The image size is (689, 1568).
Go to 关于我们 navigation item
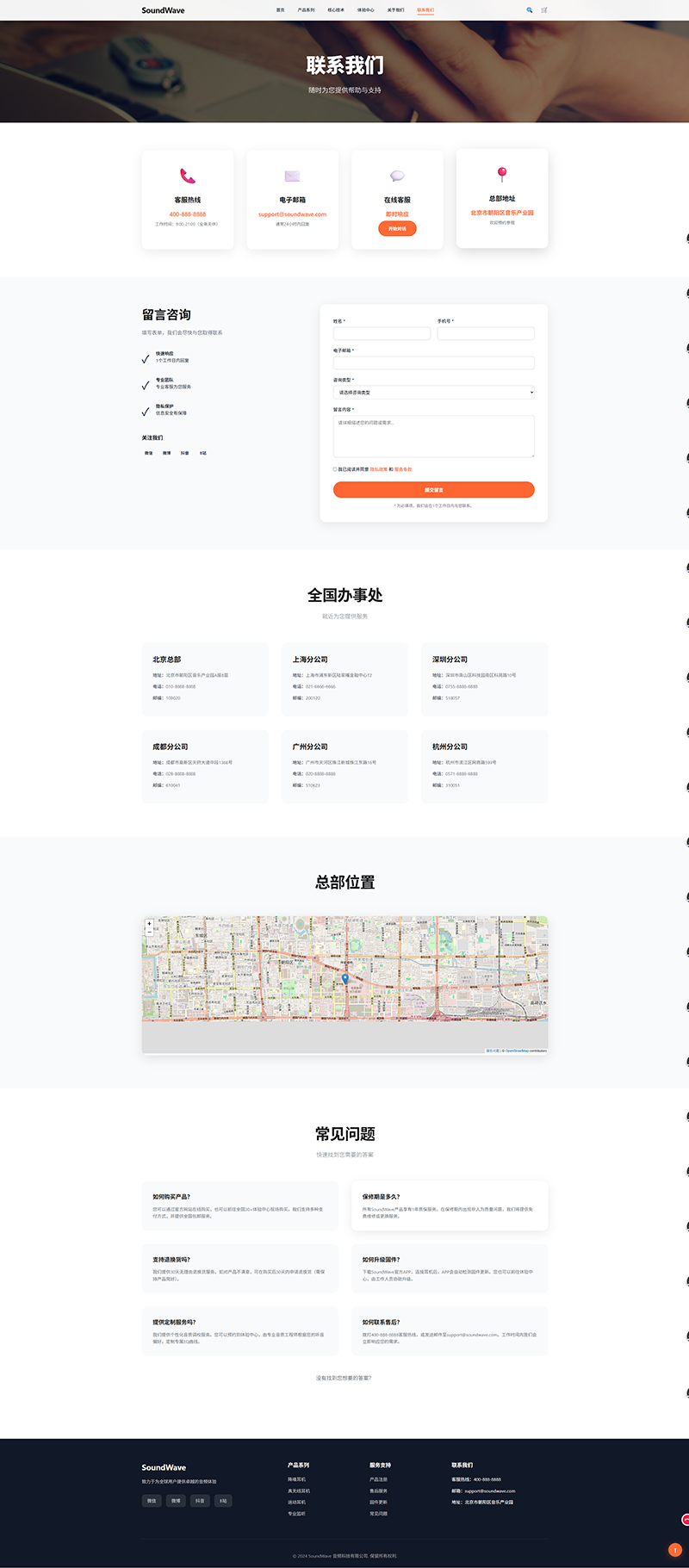coord(395,10)
